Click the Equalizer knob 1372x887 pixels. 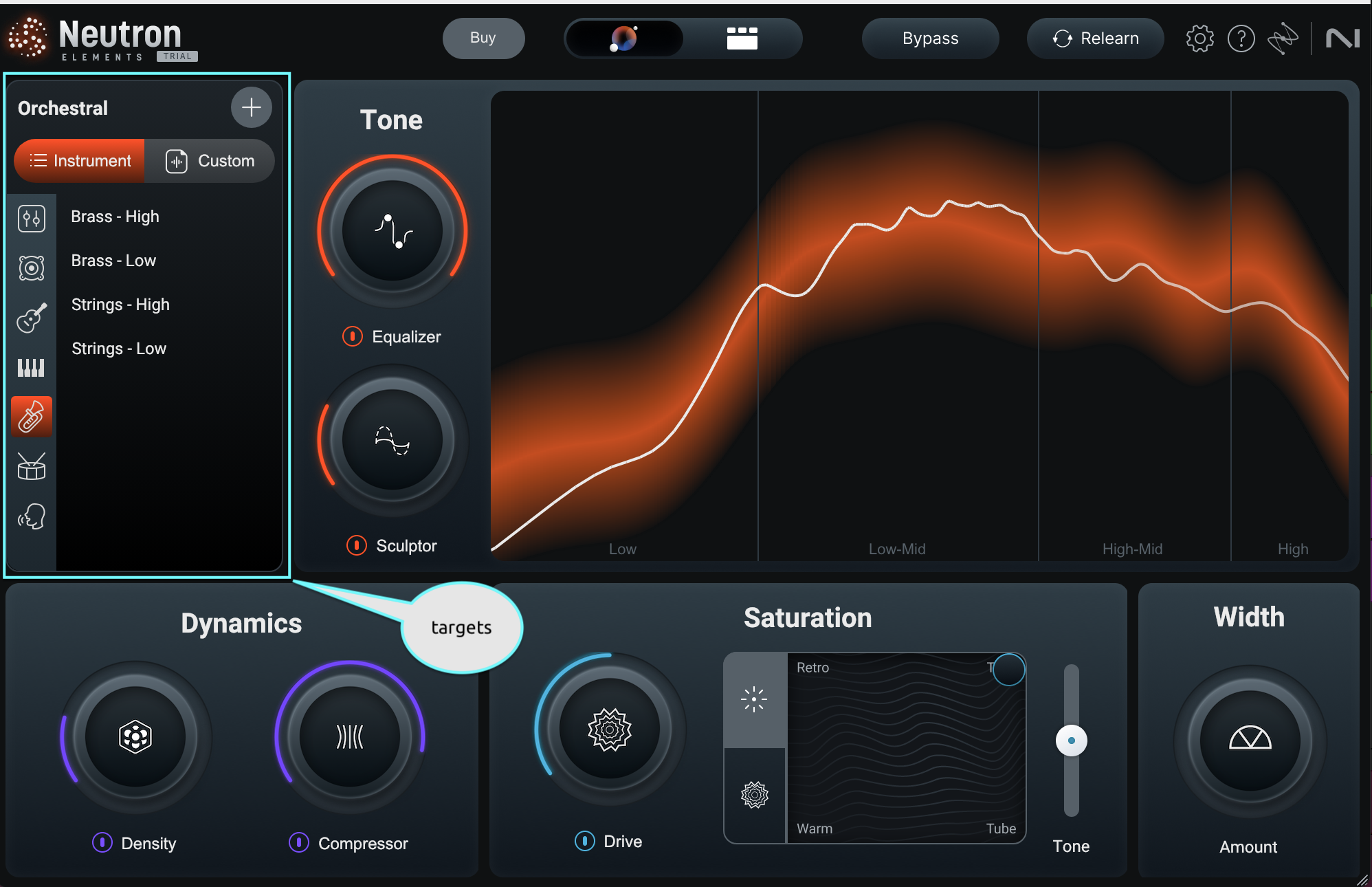pos(392,231)
